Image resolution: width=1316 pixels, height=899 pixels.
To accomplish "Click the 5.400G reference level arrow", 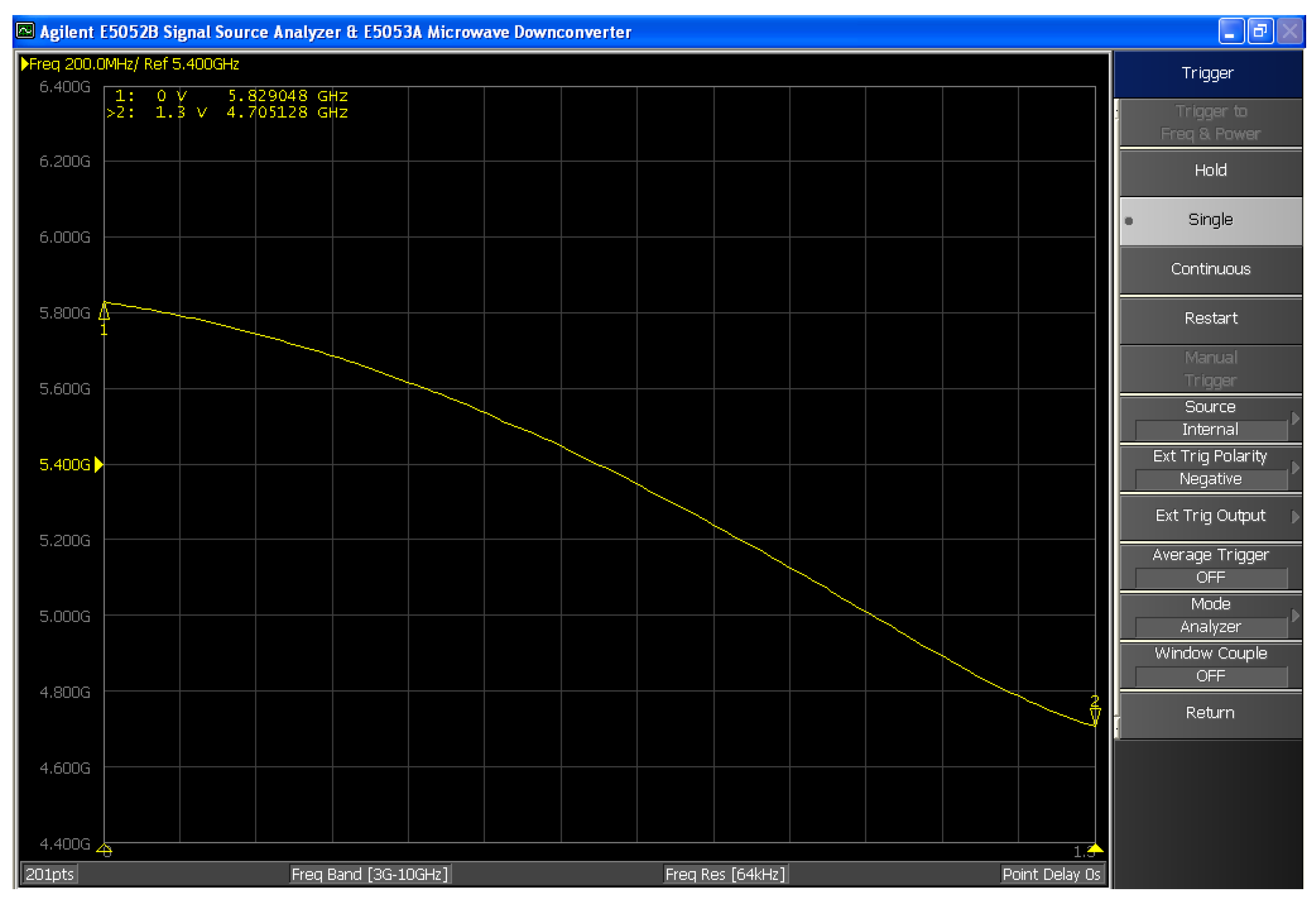I will pyautogui.click(x=99, y=464).
